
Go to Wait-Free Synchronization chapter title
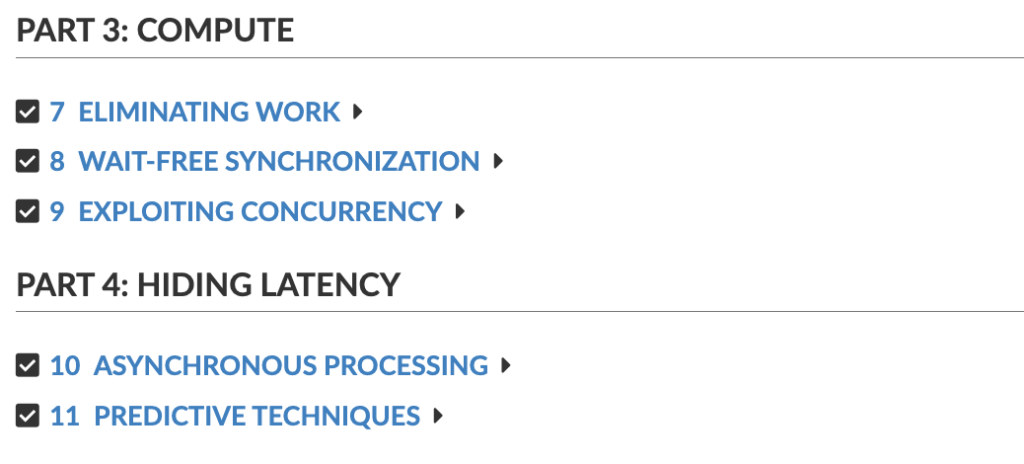pyautogui.click(x=279, y=161)
